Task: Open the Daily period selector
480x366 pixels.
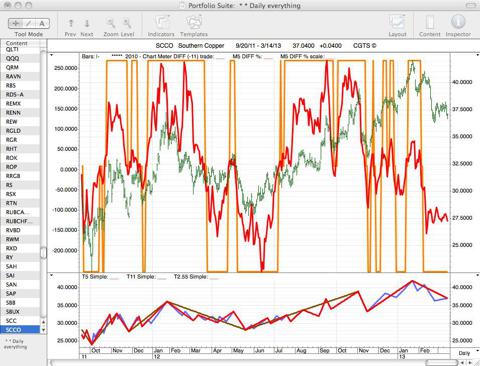Action: click(465, 352)
